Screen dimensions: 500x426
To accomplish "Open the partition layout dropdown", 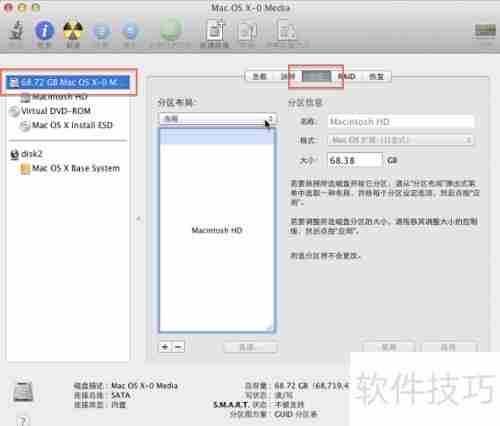I will (x=217, y=119).
